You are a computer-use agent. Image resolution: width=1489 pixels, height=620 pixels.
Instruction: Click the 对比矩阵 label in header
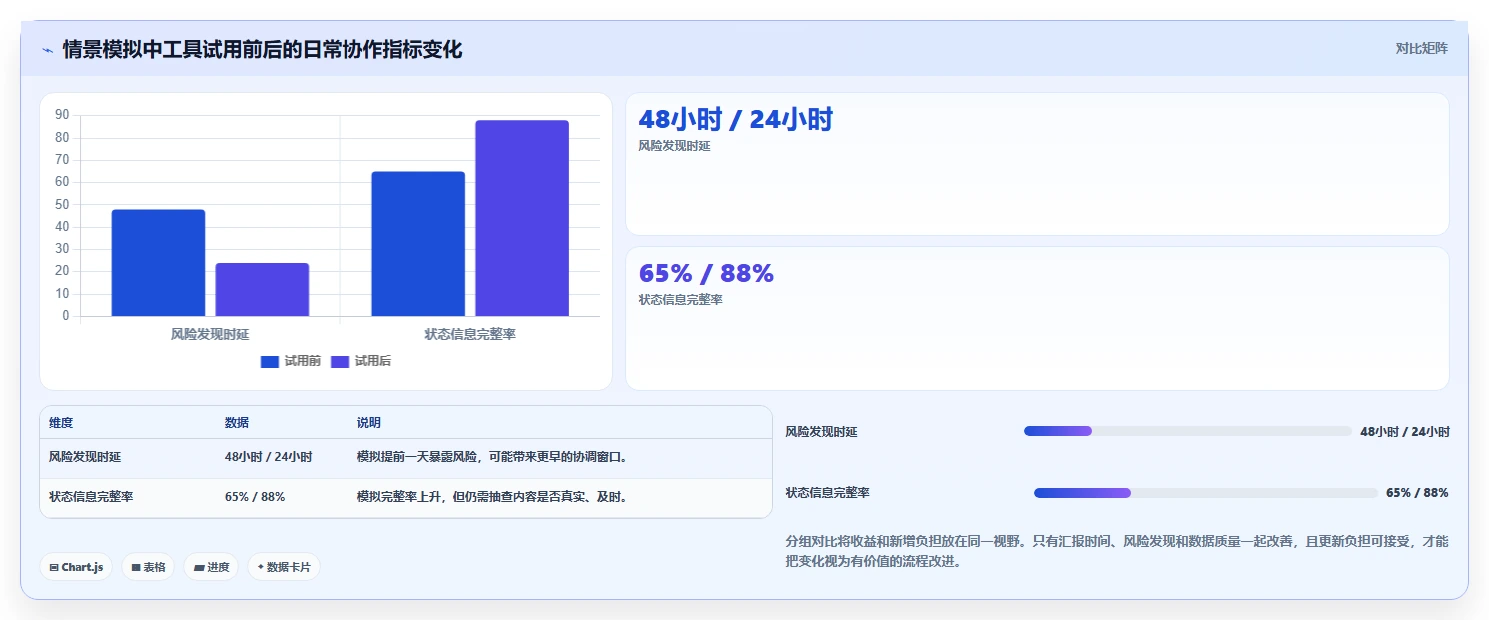[x=1421, y=48]
